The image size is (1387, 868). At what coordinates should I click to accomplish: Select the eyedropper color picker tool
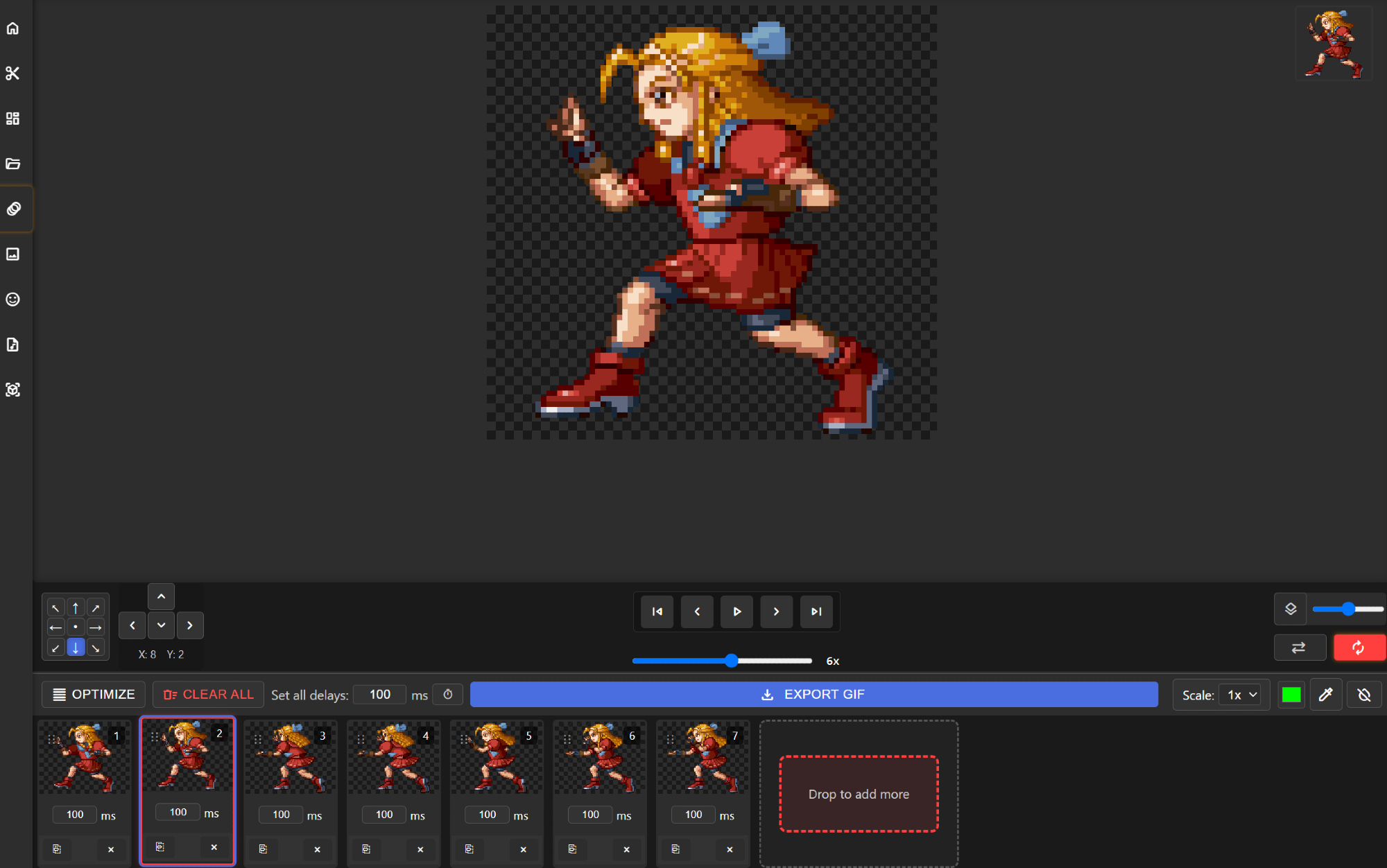[1325, 695]
